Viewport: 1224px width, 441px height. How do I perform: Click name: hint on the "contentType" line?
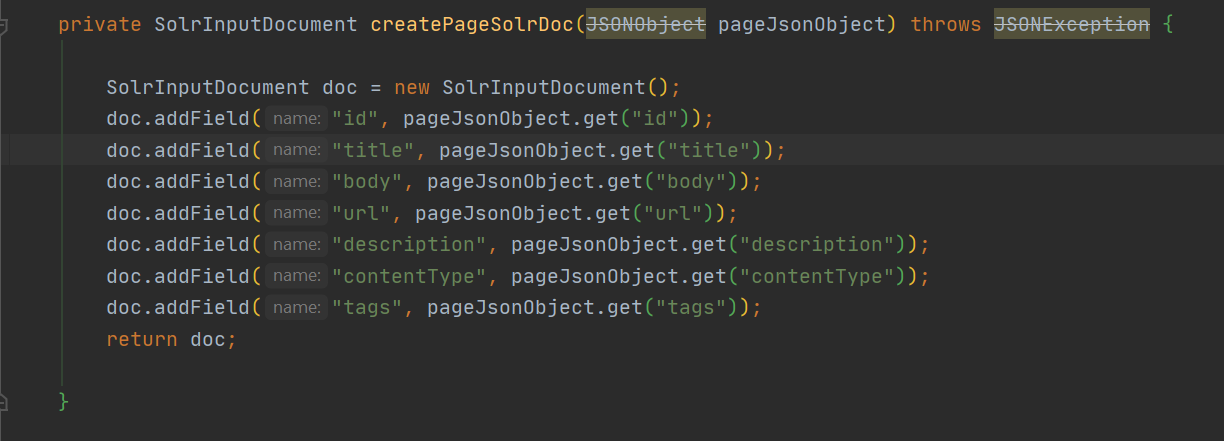click(x=297, y=276)
